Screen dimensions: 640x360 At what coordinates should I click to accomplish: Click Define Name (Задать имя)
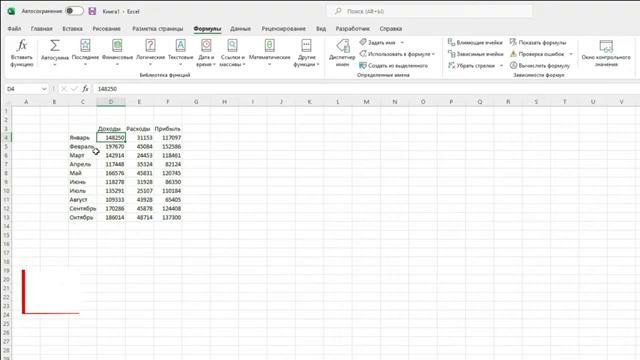[x=382, y=42]
